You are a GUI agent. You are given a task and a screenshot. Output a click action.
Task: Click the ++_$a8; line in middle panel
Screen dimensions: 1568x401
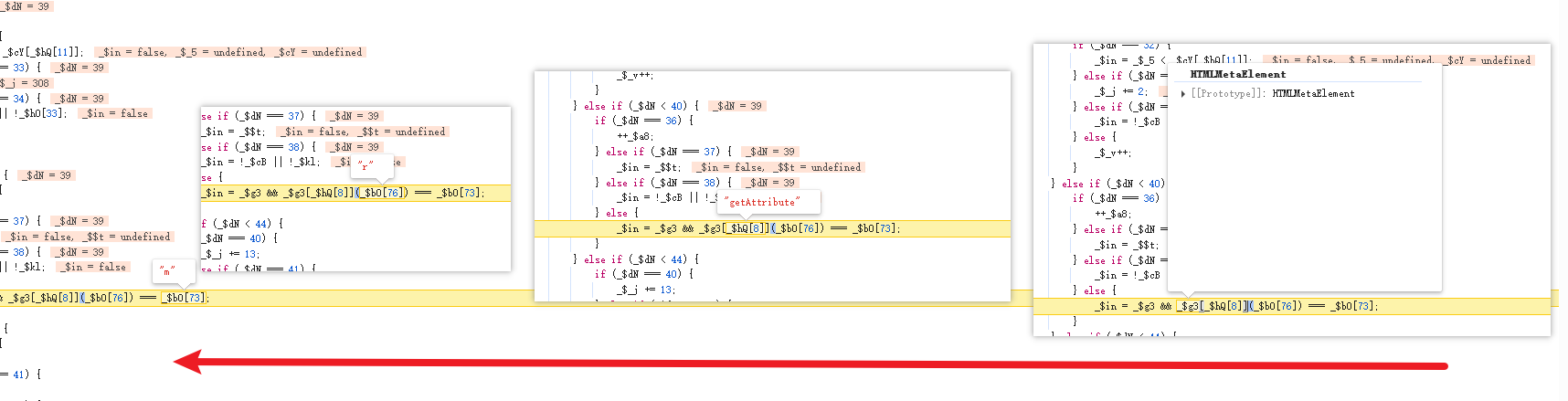[634, 136]
